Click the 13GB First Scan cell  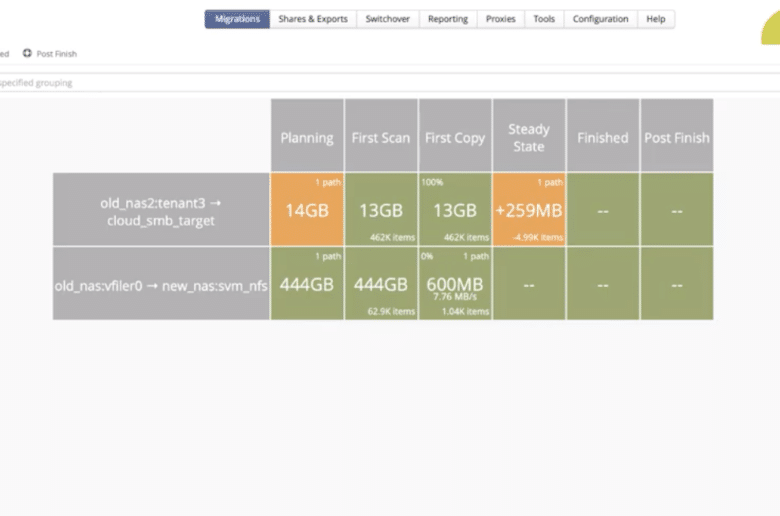[x=381, y=209]
